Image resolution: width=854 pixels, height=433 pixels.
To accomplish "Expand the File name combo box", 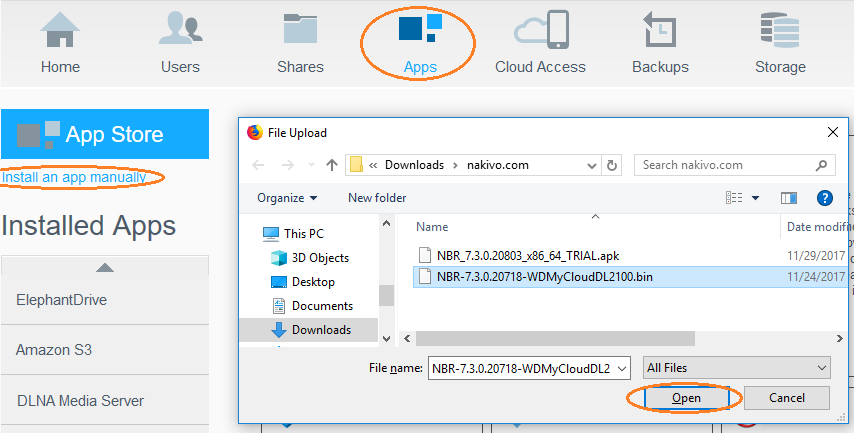I will (623, 368).
